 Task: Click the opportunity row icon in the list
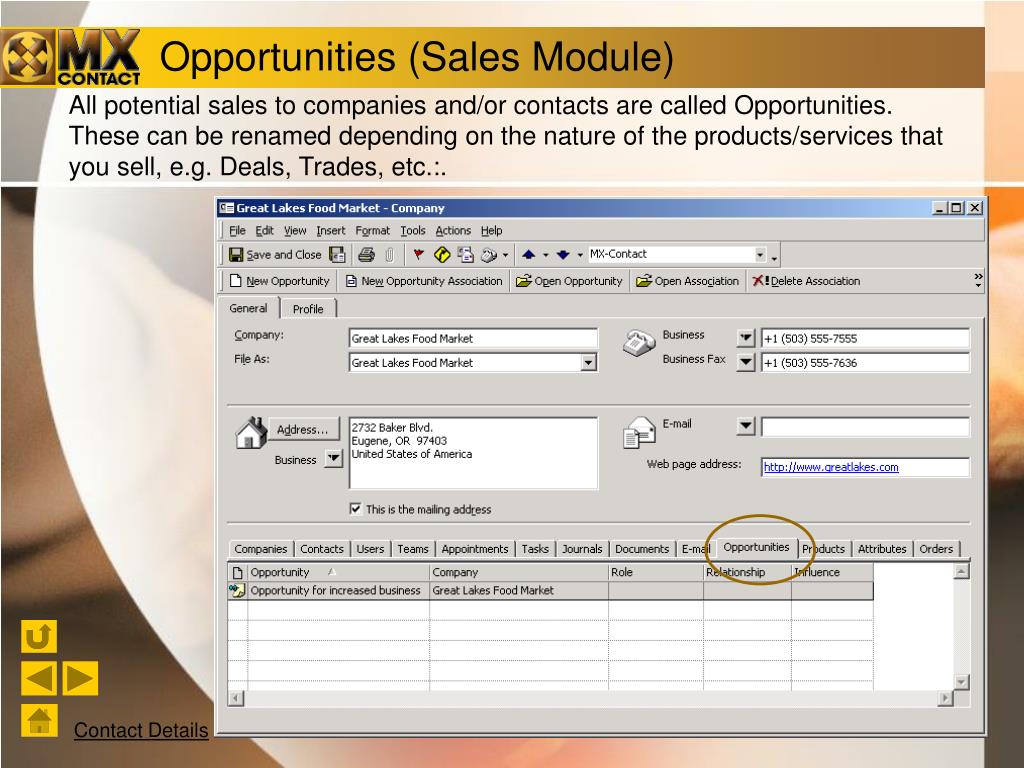click(x=236, y=590)
